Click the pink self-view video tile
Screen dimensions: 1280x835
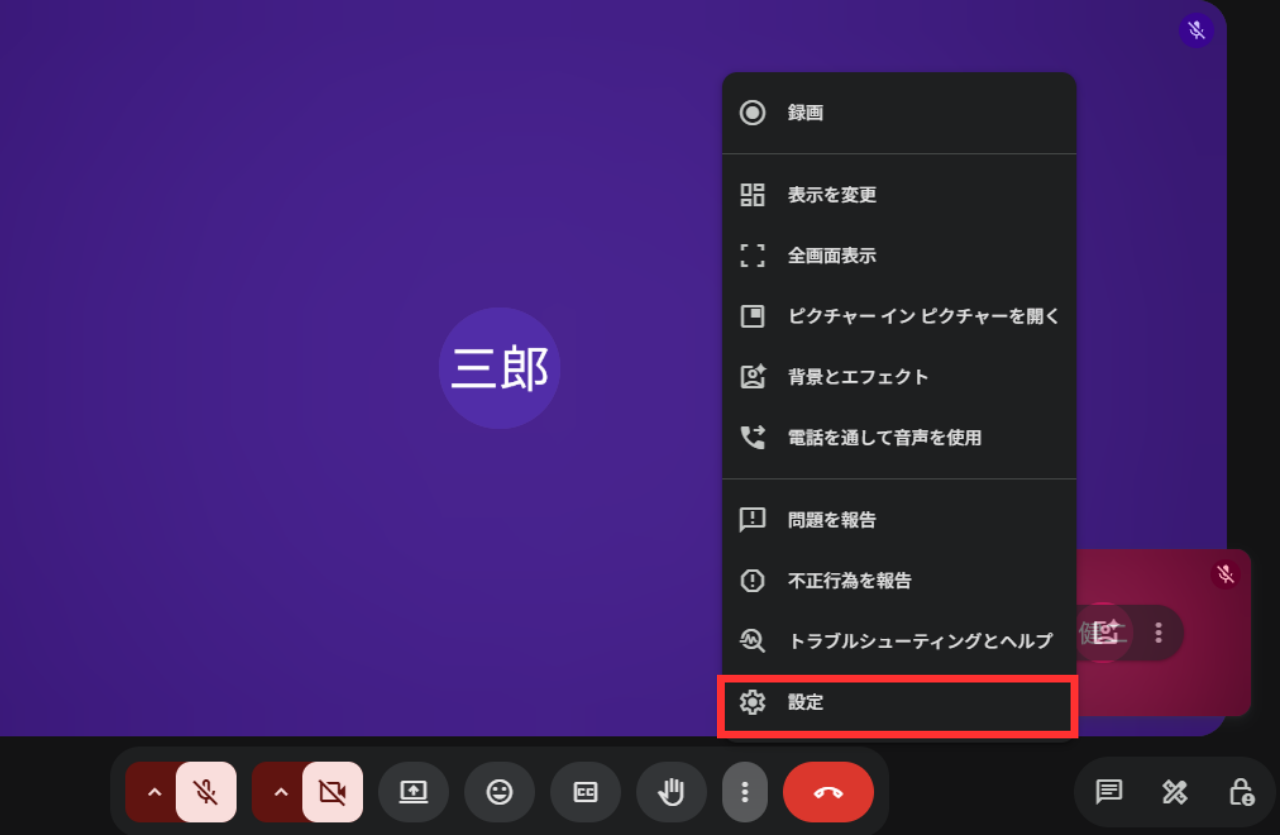tap(1164, 632)
